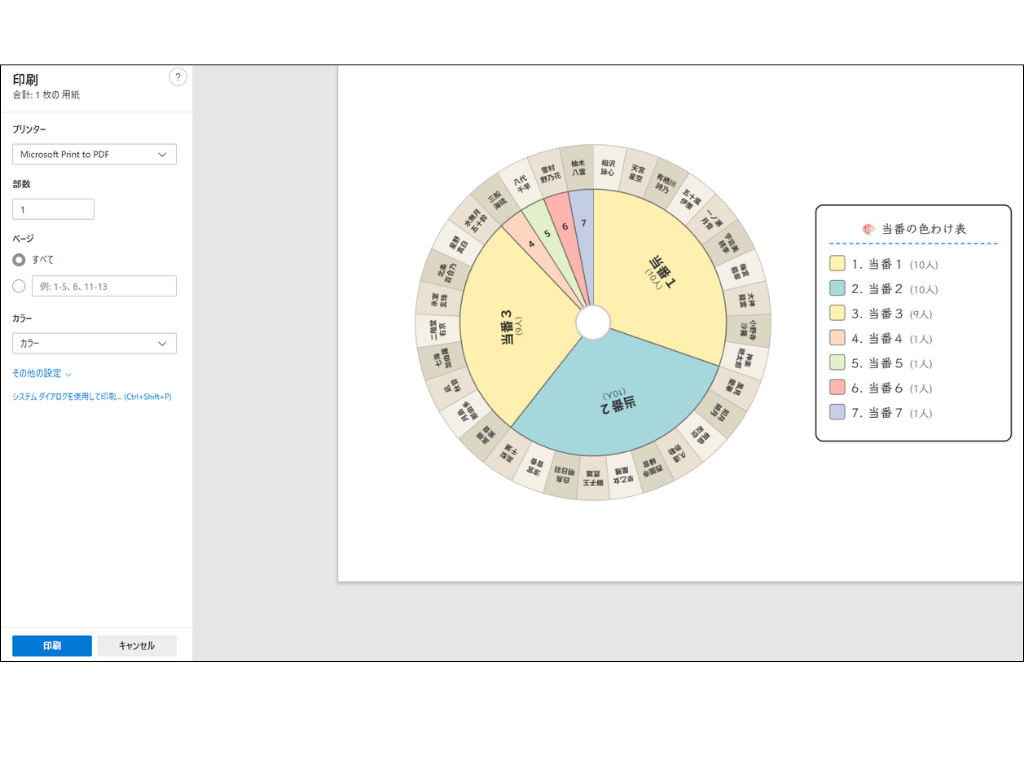This screenshot has width=1024, height=768.
Task: Click the 印刷 print button
Action: tap(52, 646)
